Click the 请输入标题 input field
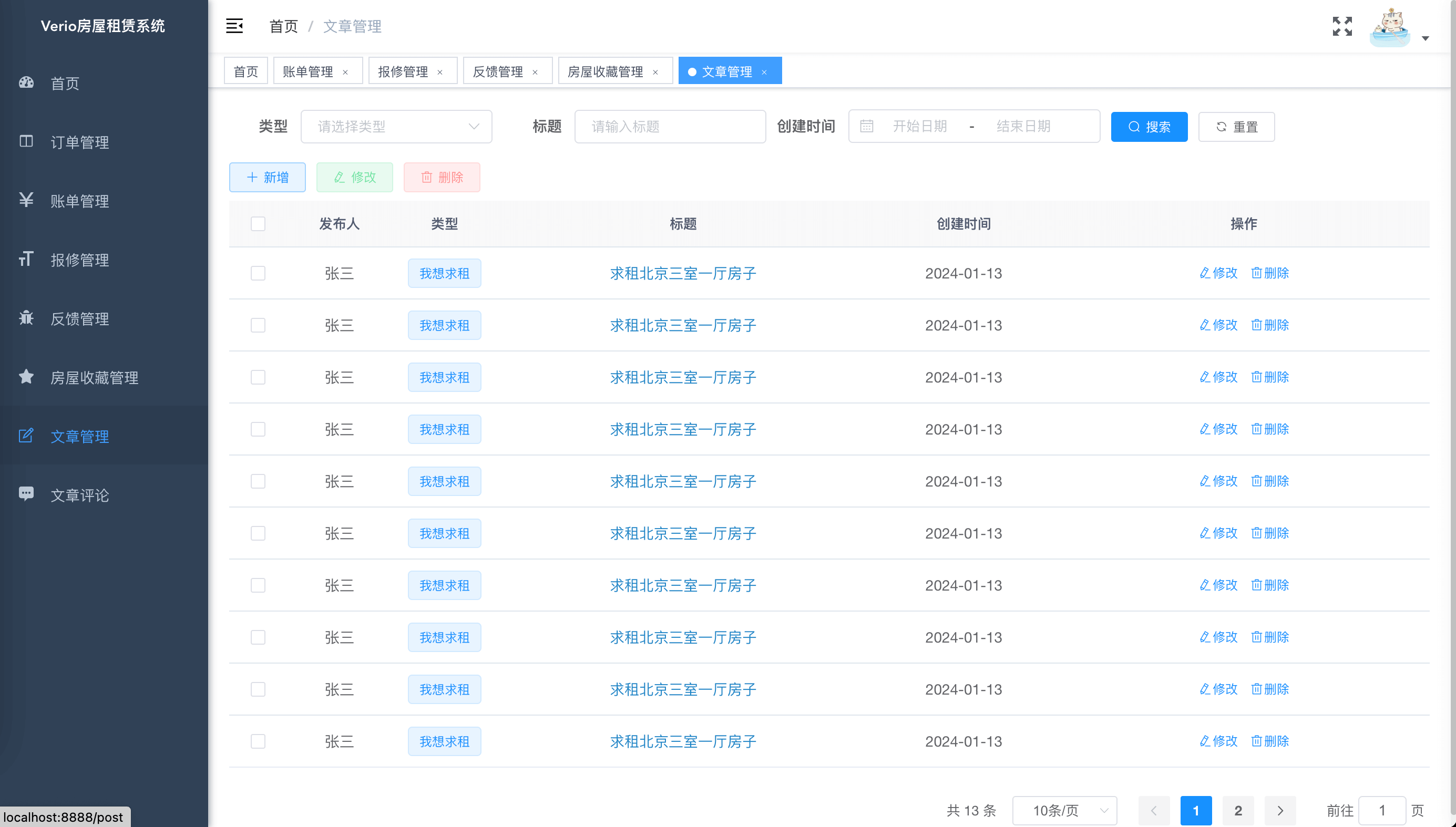The height and width of the screenshot is (827, 1456). coord(670,126)
